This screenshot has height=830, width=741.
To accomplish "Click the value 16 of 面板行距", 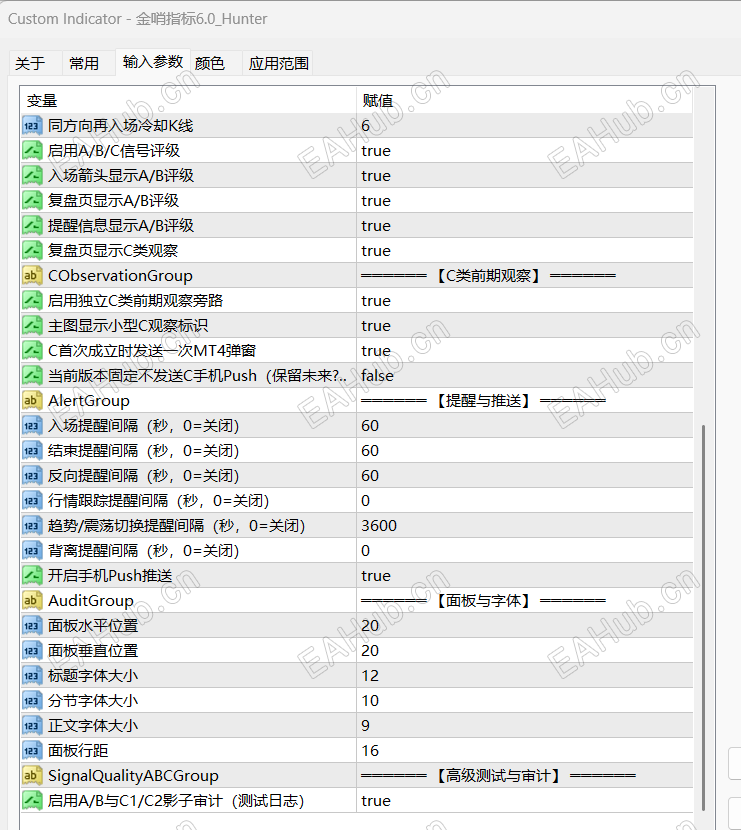I will (x=370, y=751).
